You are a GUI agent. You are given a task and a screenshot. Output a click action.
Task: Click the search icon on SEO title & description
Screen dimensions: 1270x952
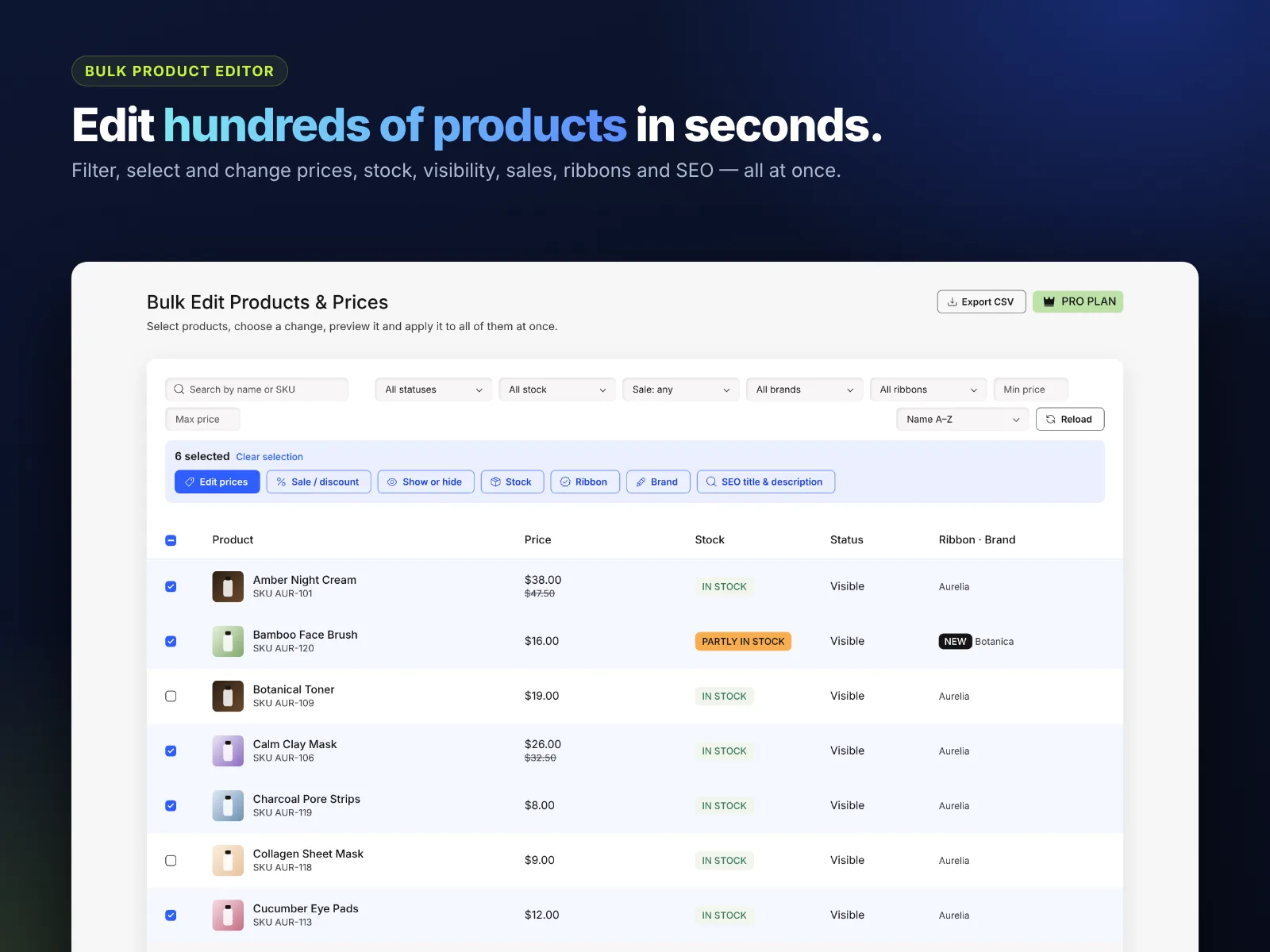[711, 482]
